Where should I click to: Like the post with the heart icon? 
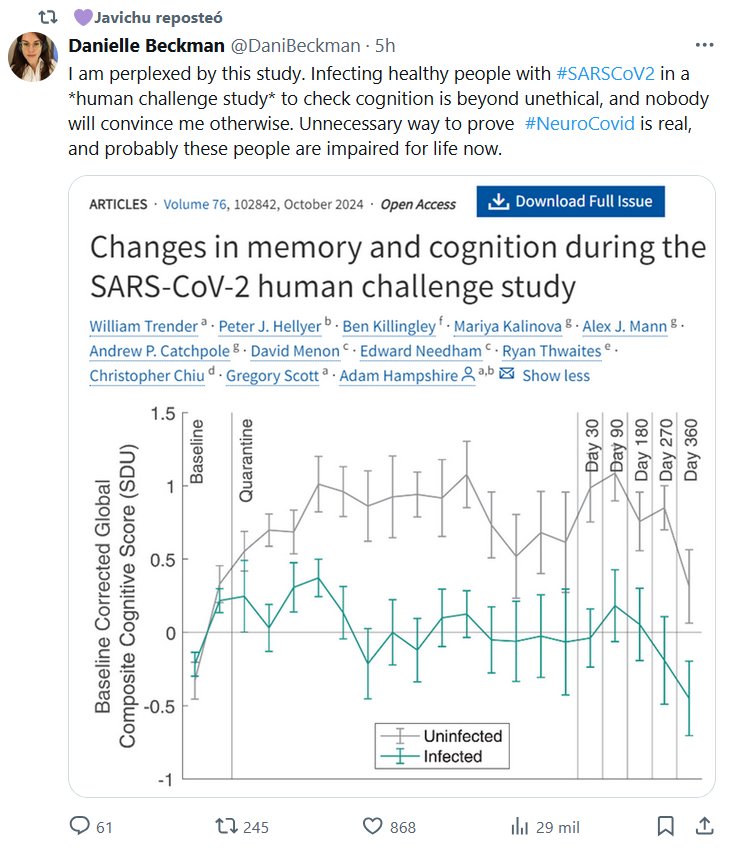click(373, 827)
